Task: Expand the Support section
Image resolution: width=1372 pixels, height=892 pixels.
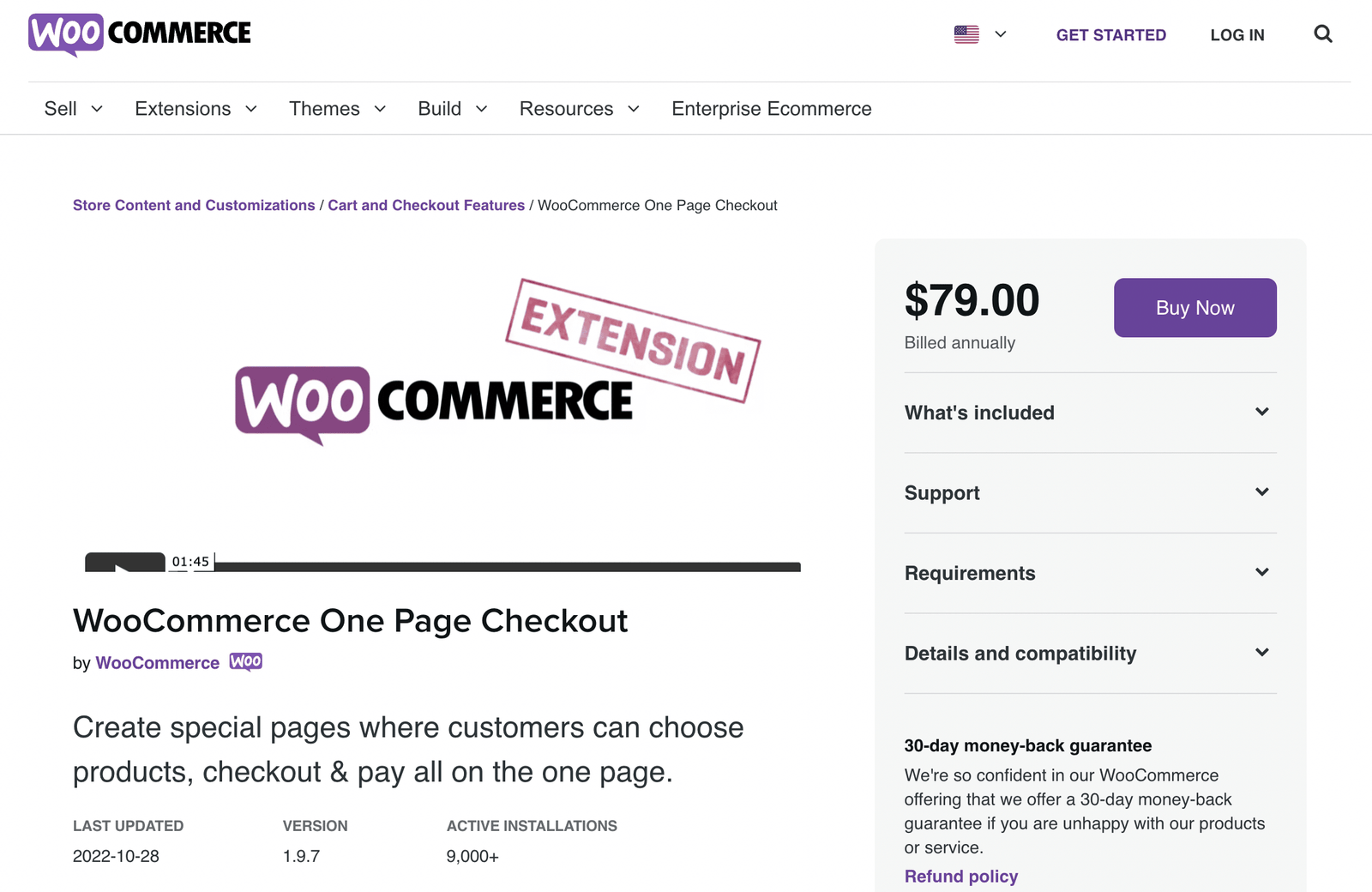Action: (x=1090, y=493)
